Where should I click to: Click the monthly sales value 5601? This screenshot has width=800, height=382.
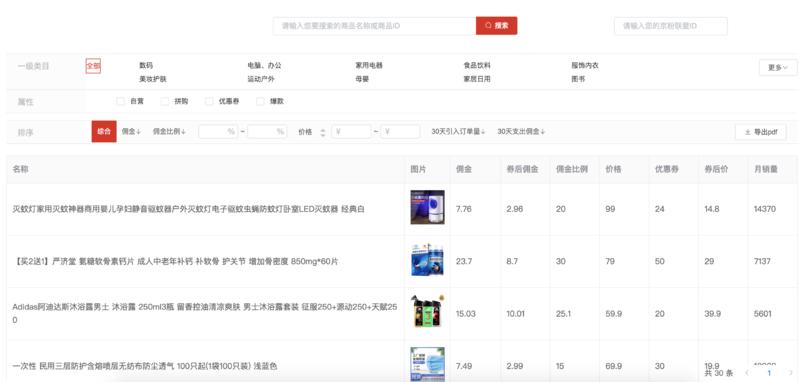(763, 314)
